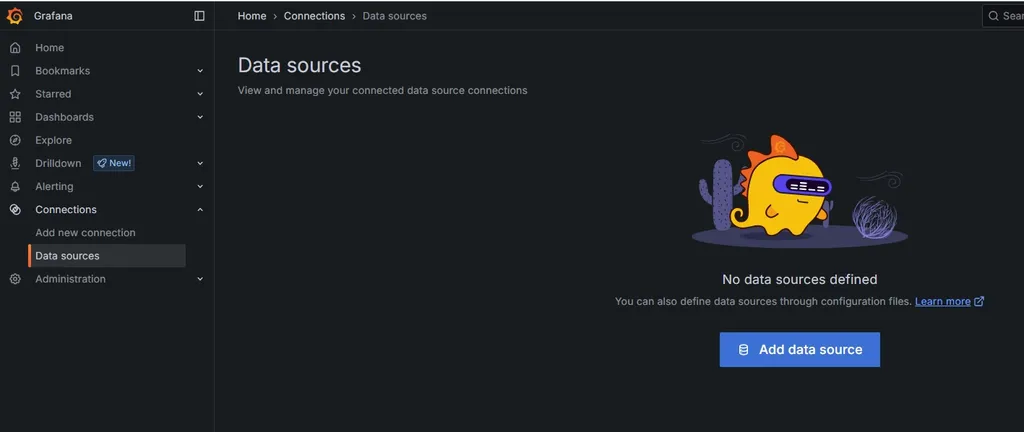
Task: Expand the Bookmarks section chevron
Action: tap(200, 70)
